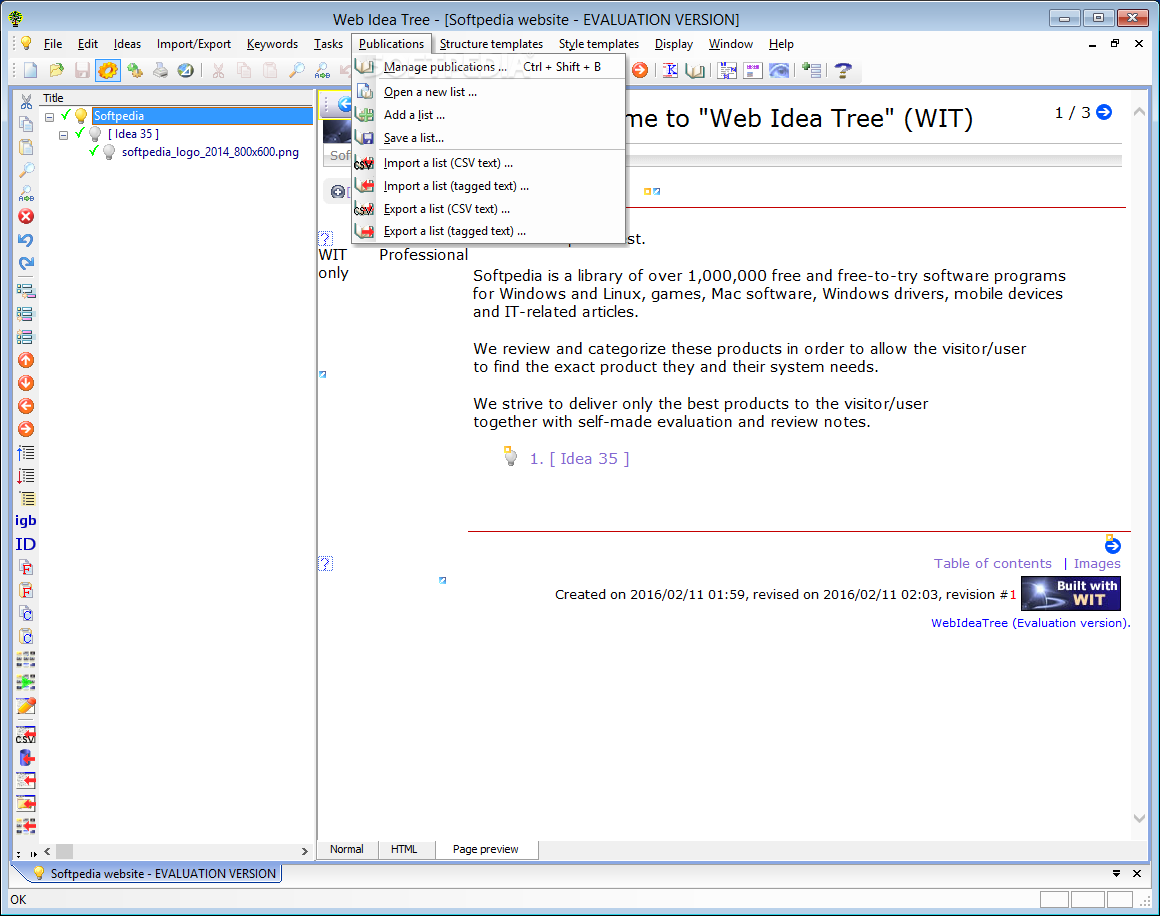Switch to the Normal tab

coord(346,849)
